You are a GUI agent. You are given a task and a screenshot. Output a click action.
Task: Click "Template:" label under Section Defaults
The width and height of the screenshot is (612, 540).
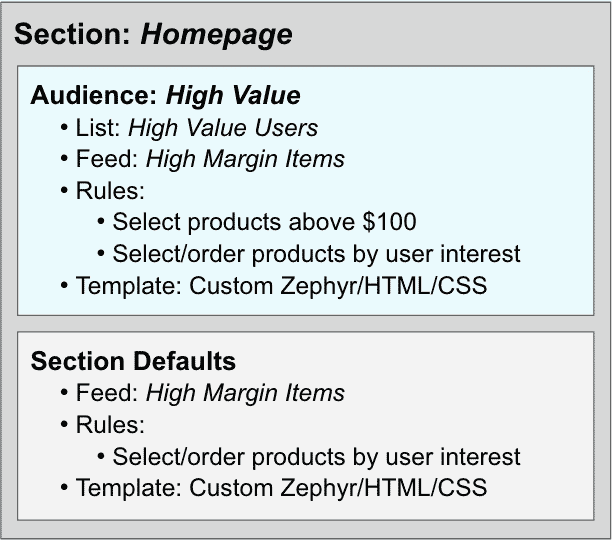[129, 488]
